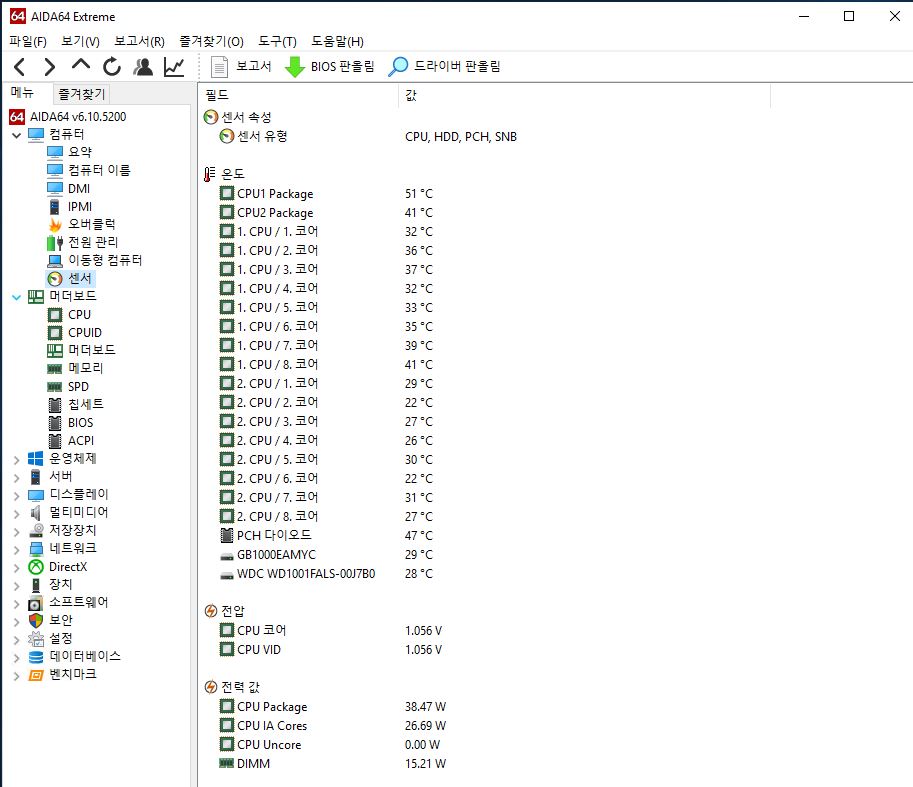This screenshot has height=787, width=913.
Task: Start 드라이버 판올림 driver update
Action: click(444, 66)
